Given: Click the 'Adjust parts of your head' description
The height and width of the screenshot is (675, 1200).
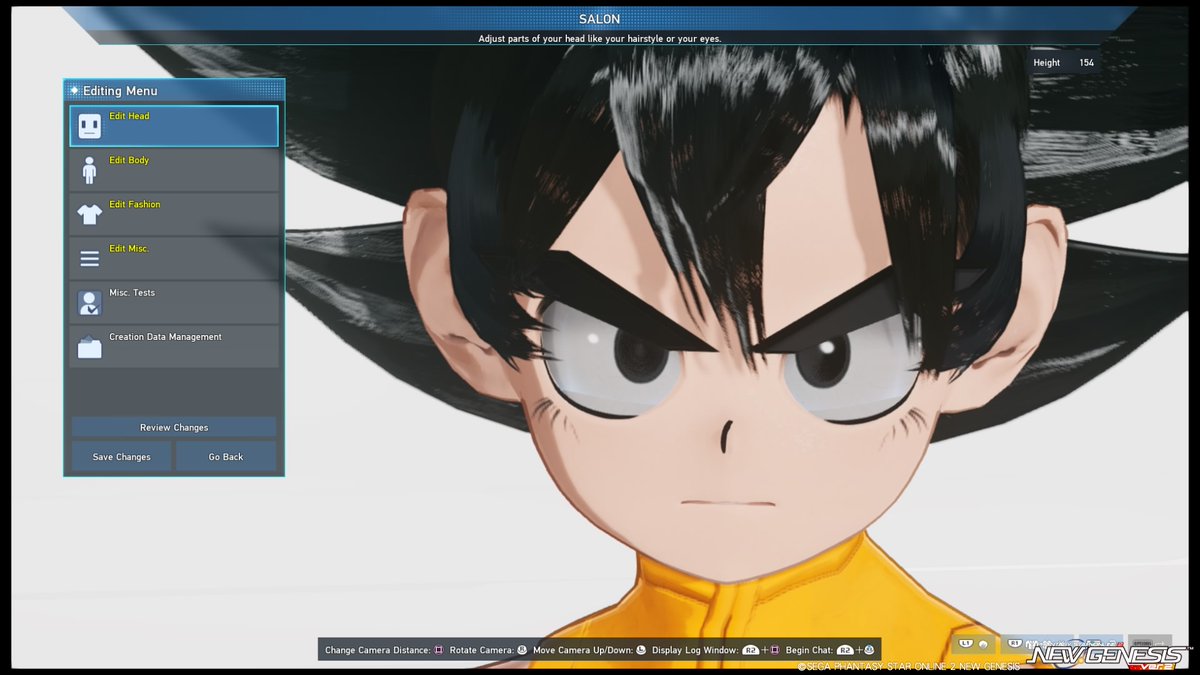Looking at the screenshot, I should (599, 39).
